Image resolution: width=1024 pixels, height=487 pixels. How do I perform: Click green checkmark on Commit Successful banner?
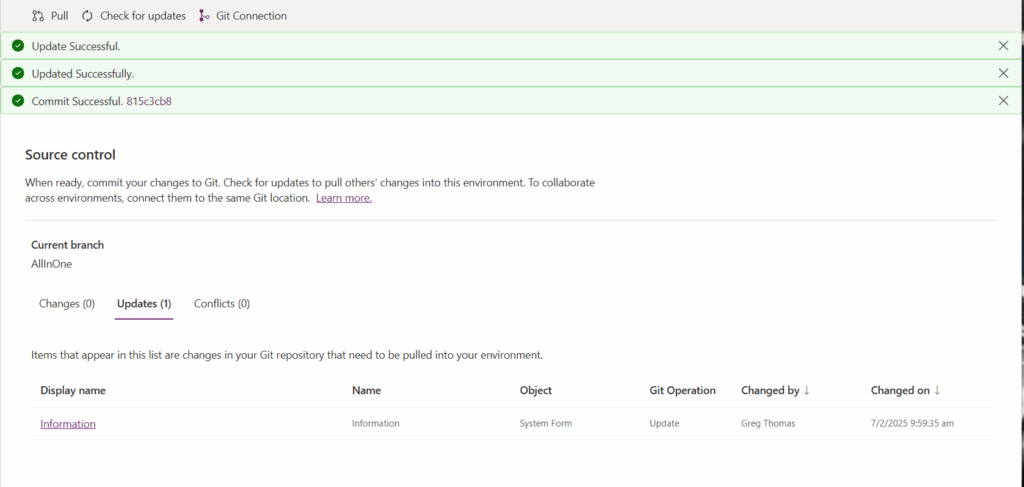pos(18,101)
